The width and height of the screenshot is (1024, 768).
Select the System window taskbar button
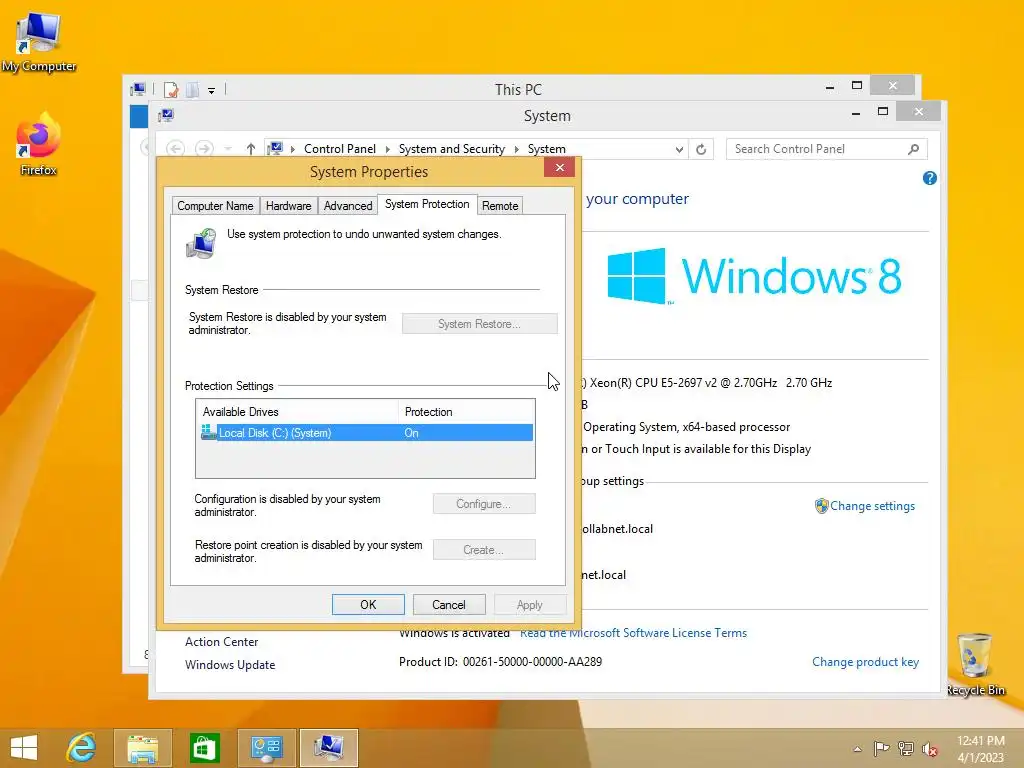click(328, 748)
